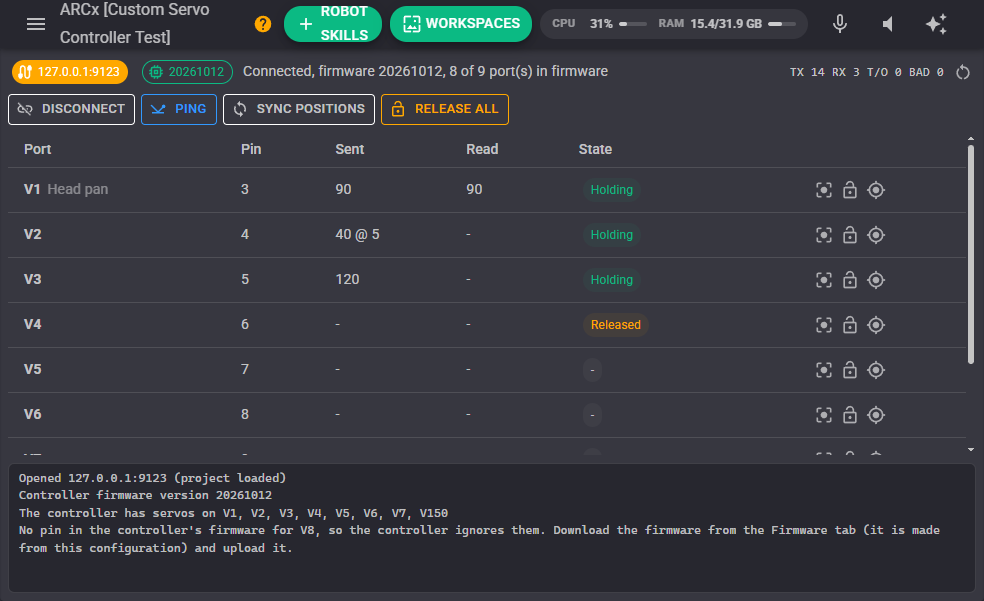The height and width of the screenshot is (601, 984).
Task: Toggle the lock icon for V3
Action: pyautogui.click(x=850, y=280)
